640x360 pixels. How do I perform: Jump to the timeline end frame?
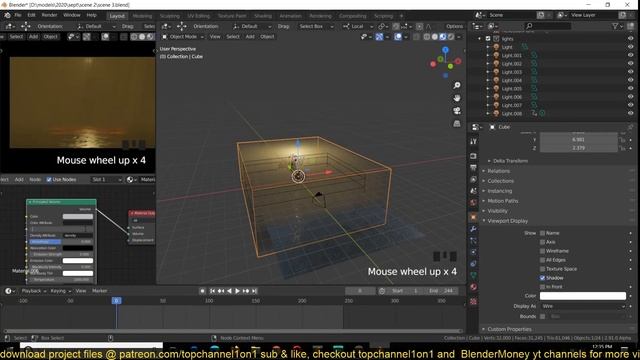254,291
